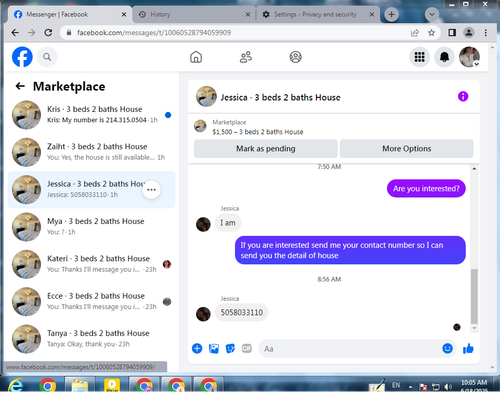Click the browser Forward arrow
The width and height of the screenshot is (500, 396).
[31, 32]
